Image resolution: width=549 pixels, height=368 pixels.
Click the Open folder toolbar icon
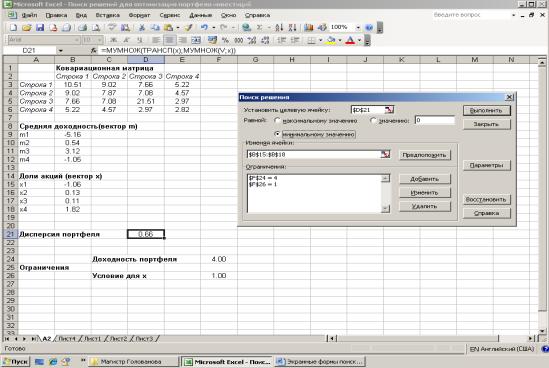tap(27, 27)
